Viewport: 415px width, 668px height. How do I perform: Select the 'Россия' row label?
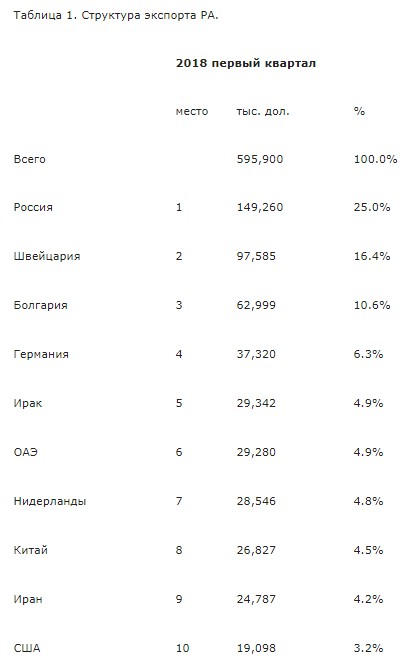[33, 207]
